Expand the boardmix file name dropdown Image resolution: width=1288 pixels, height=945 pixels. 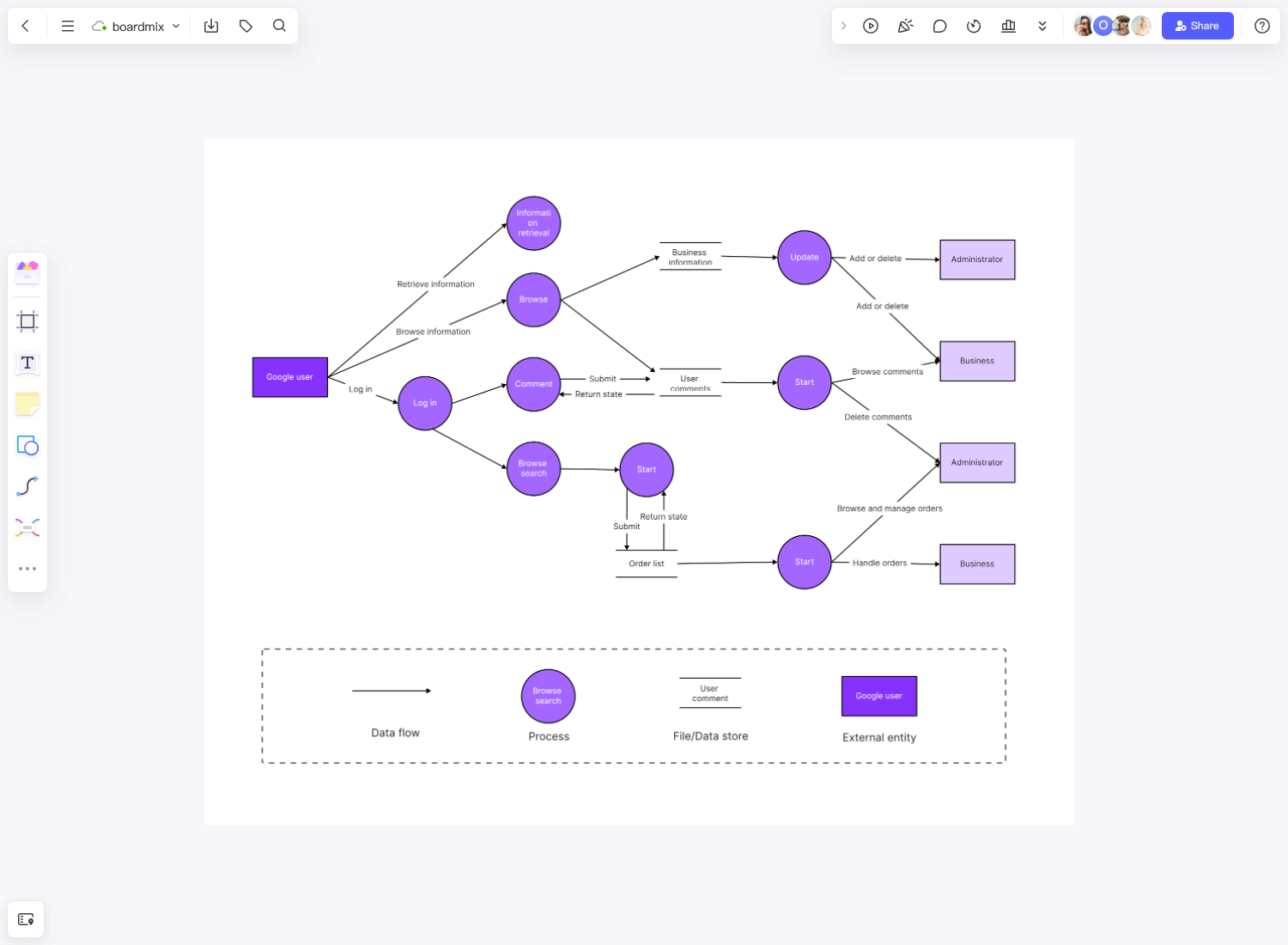[176, 26]
